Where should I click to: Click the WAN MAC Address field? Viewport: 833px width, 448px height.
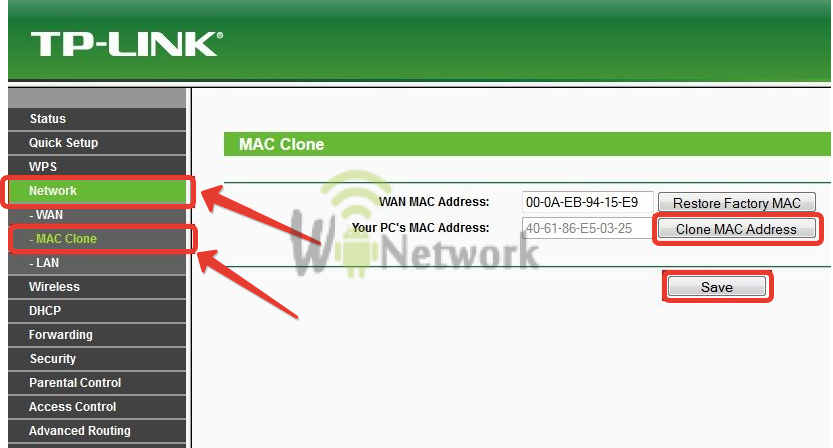[x=587, y=202]
